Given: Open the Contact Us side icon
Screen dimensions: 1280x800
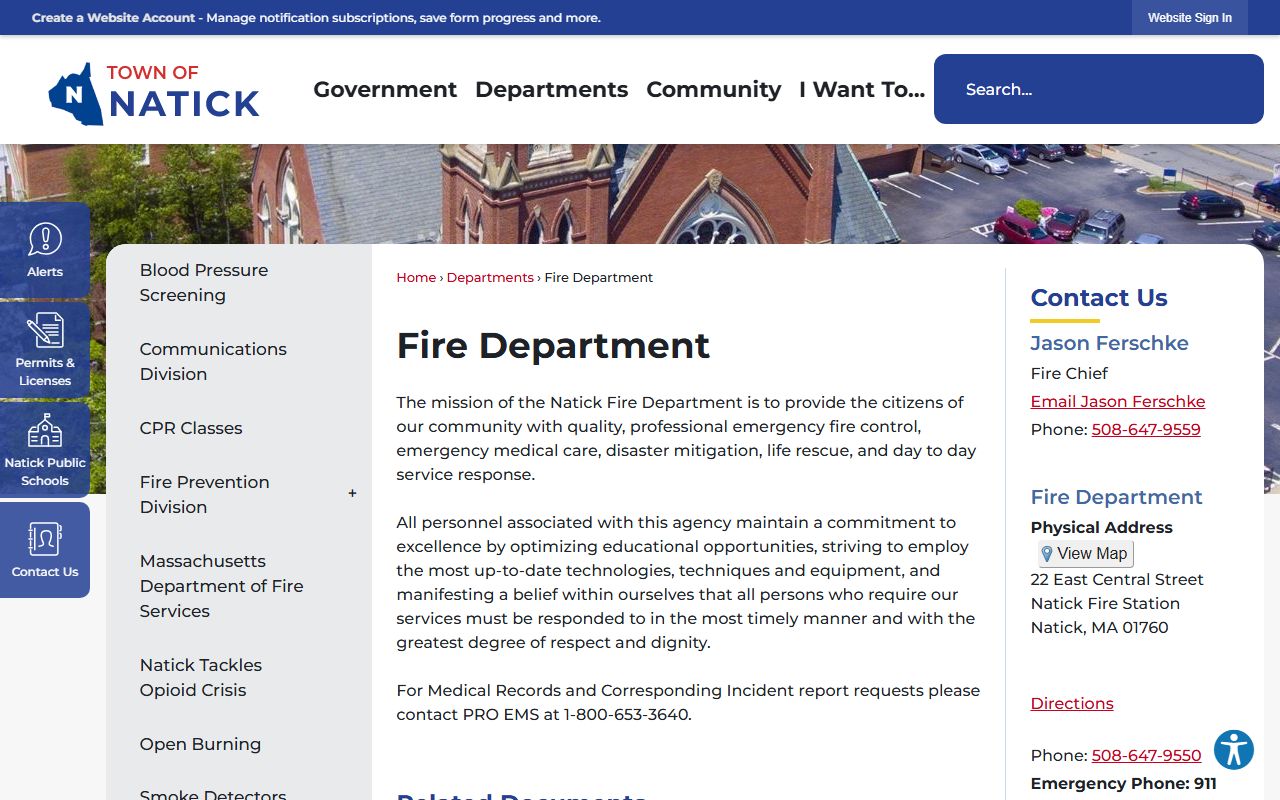Looking at the screenshot, I should [x=45, y=550].
